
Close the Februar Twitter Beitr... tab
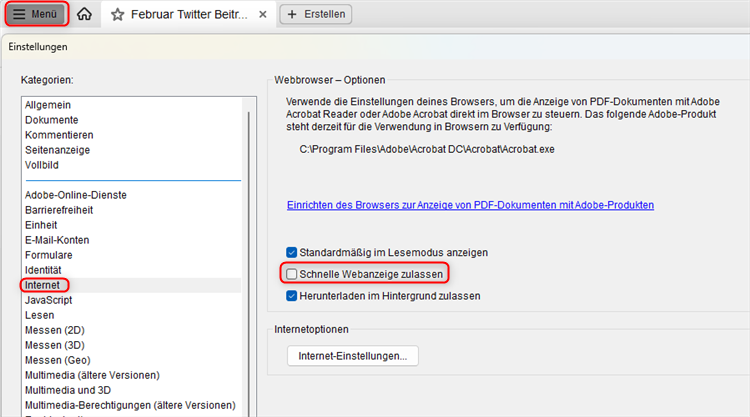coord(263,14)
